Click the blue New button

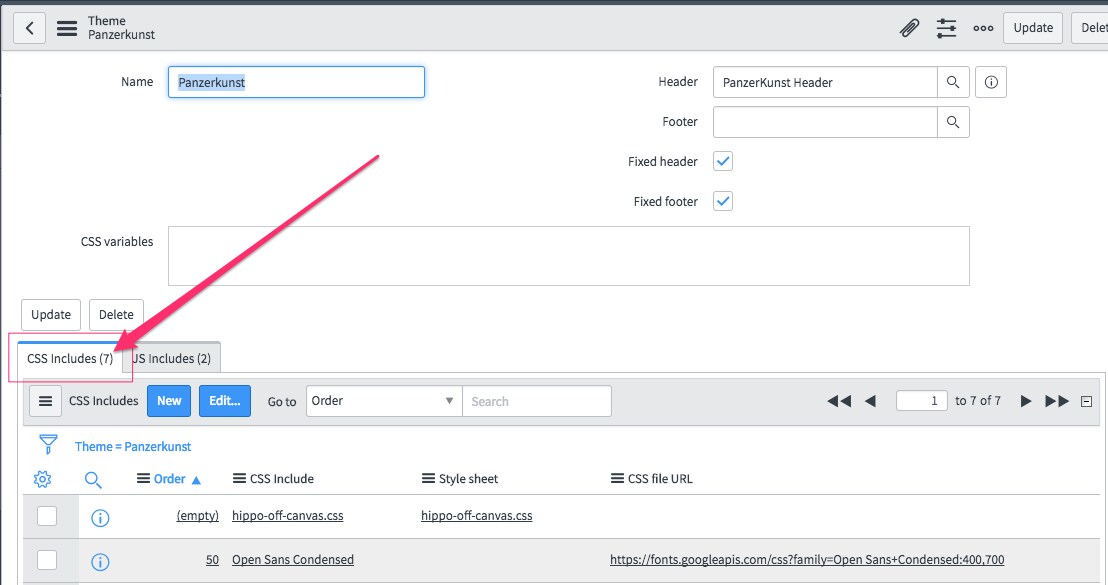click(169, 401)
